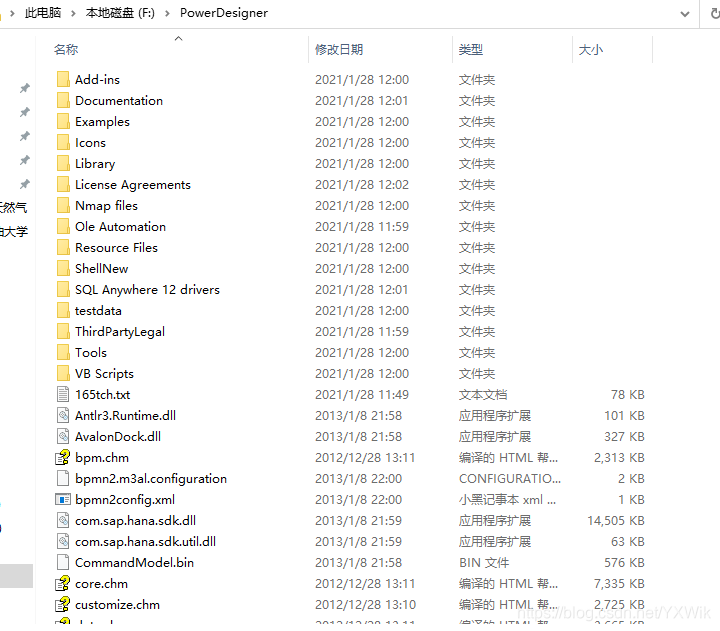The image size is (720, 631).
Task: Click the 7,335 KB size value
Action: pos(619,584)
